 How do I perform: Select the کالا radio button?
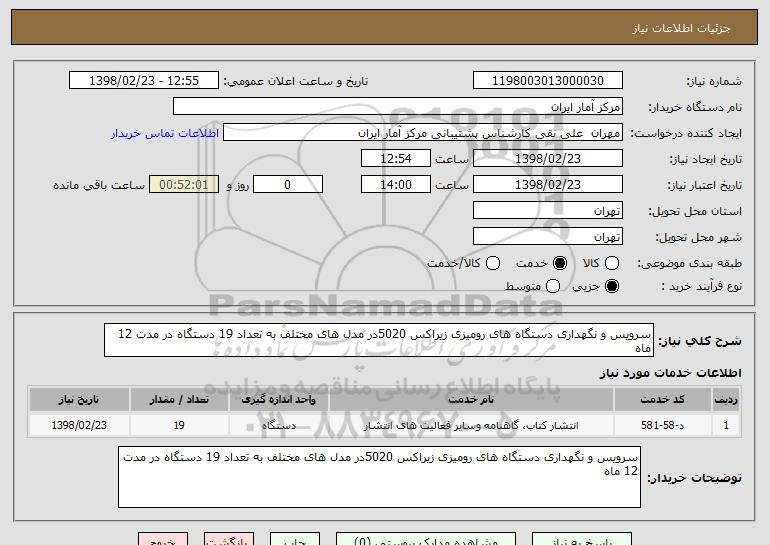click(x=612, y=263)
